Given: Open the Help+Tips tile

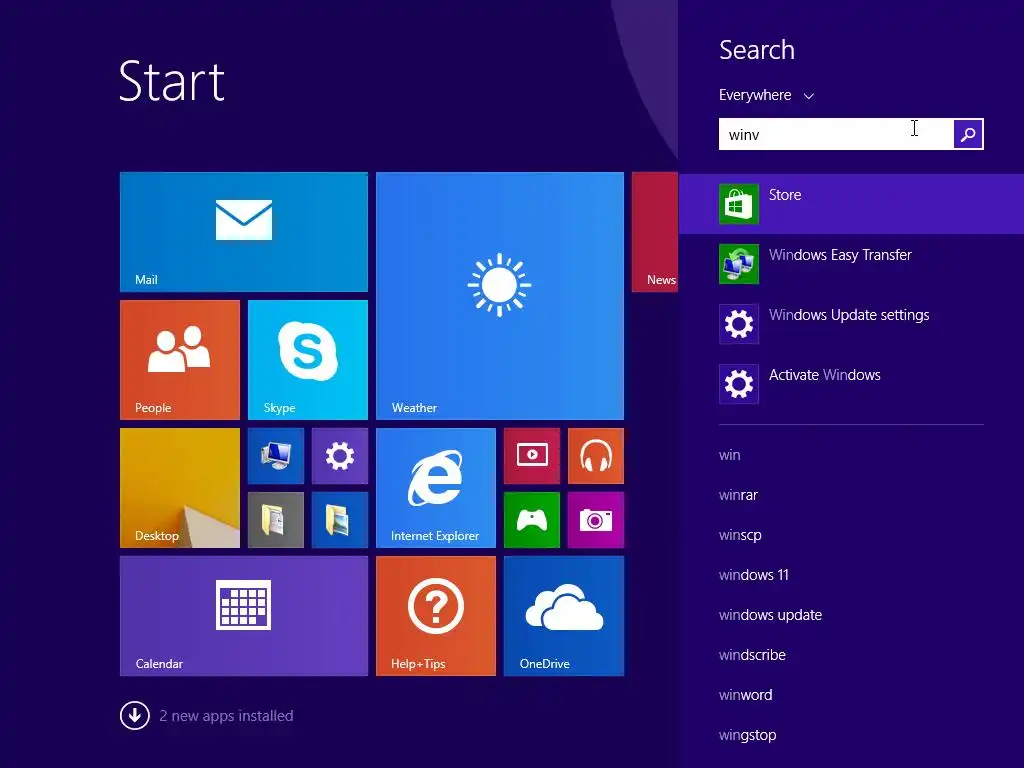Looking at the screenshot, I should tap(436, 616).
